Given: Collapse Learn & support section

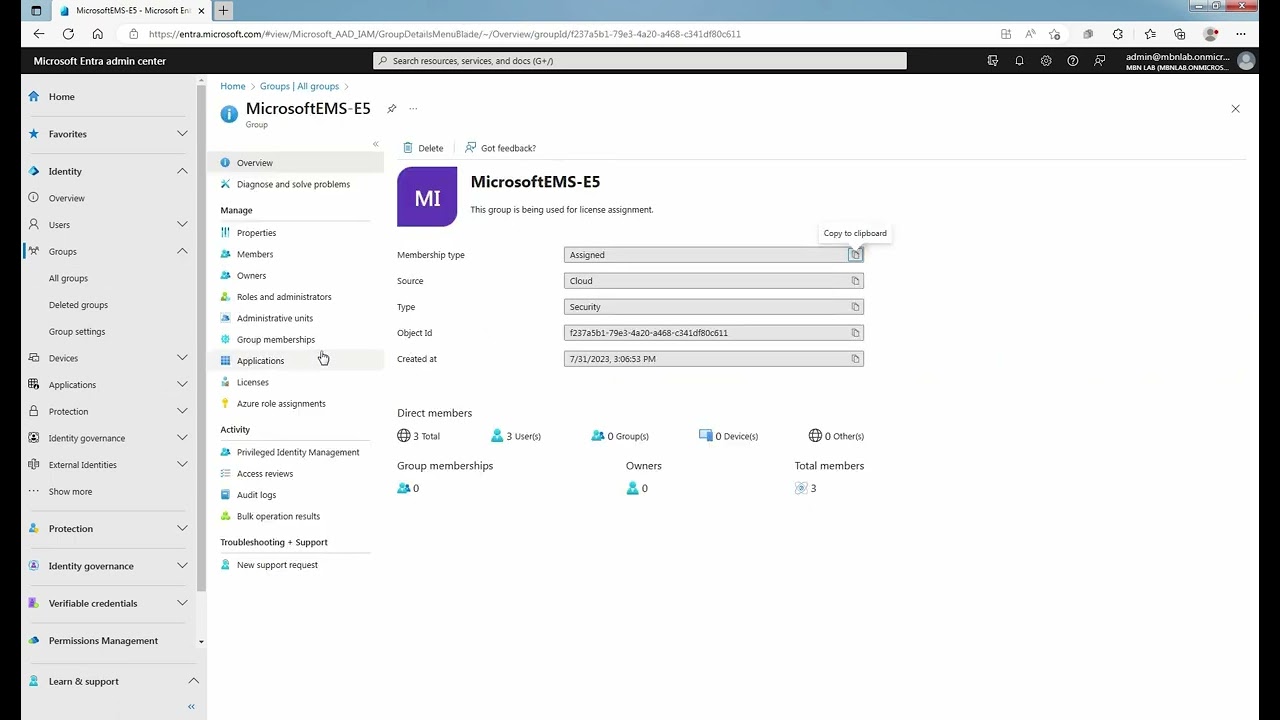Looking at the screenshot, I should pyautogui.click(x=193, y=681).
